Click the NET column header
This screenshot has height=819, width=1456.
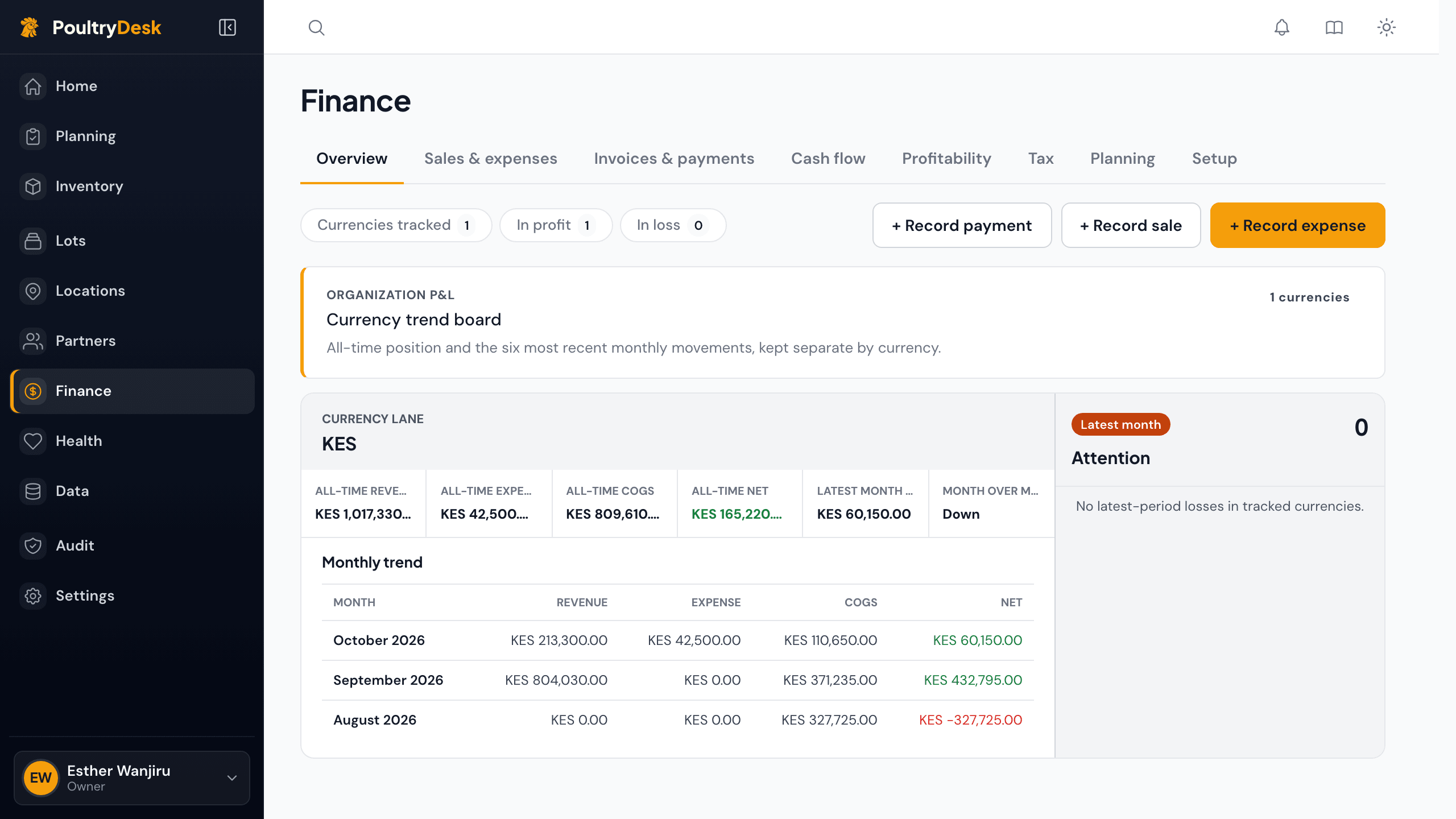point(1011,602)
